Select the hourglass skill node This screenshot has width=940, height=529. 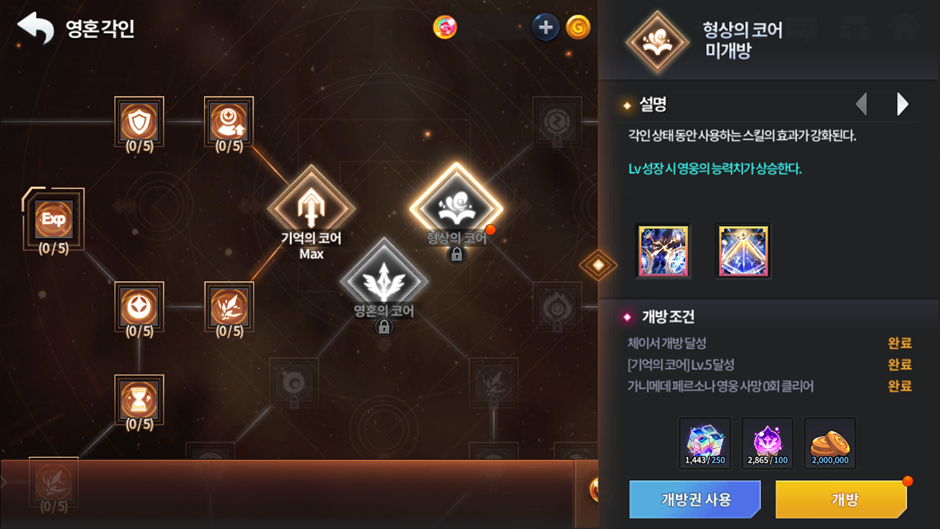pos(139,400)
